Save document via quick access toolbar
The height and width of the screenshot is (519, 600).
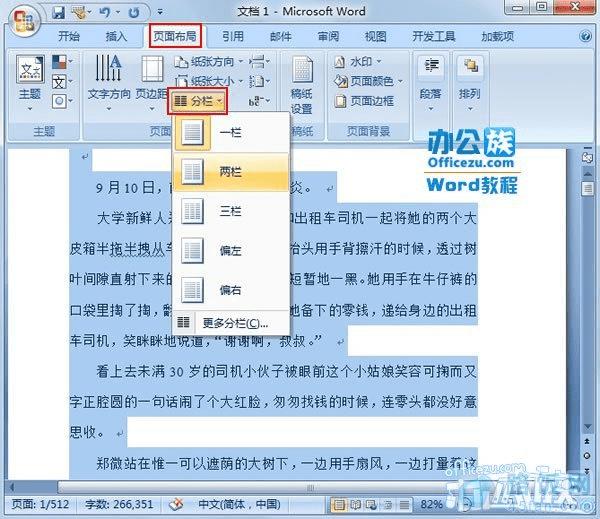coord(59,13)
